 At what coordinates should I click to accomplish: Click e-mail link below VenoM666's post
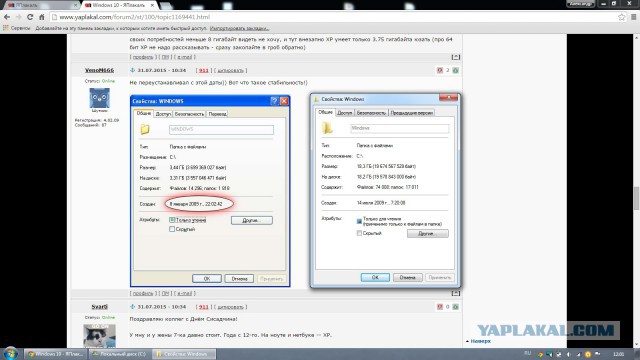185,293
